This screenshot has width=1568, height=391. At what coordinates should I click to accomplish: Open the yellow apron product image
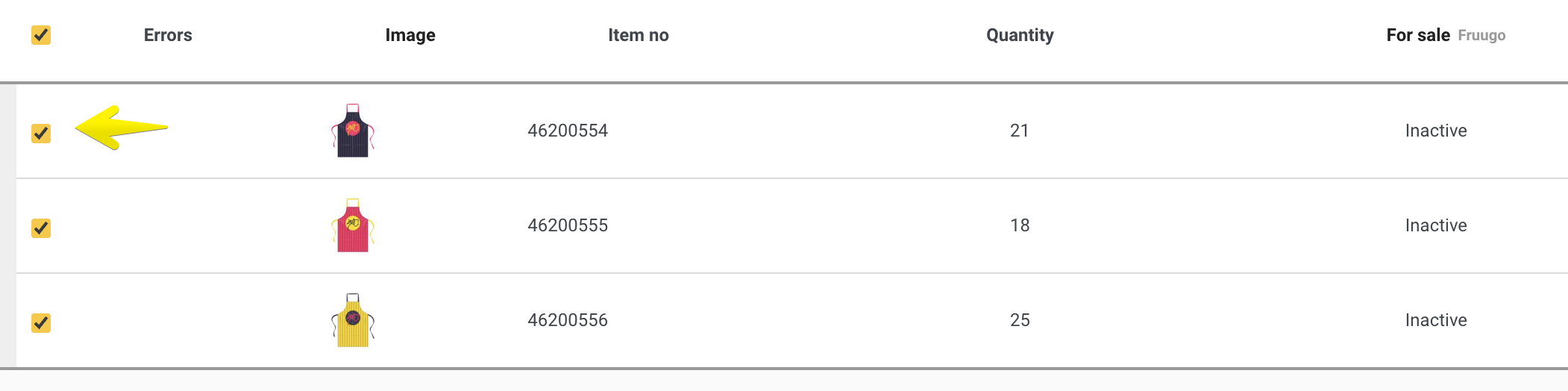pos(353,320)
